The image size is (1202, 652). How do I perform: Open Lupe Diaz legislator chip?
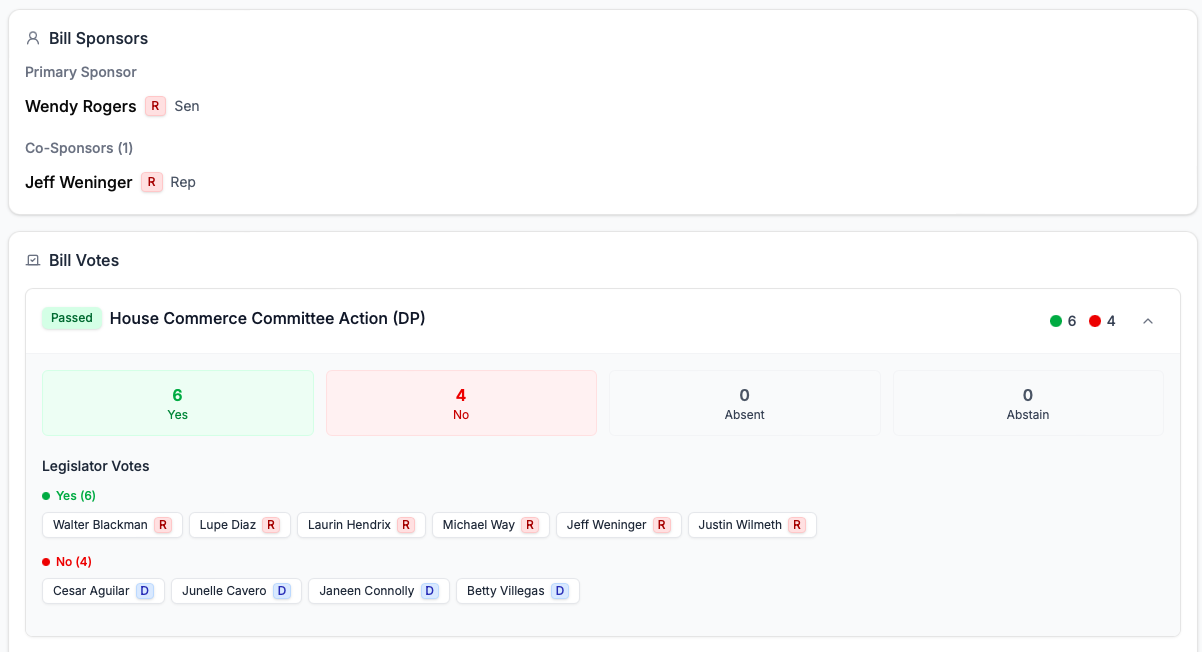pos(228,525)
